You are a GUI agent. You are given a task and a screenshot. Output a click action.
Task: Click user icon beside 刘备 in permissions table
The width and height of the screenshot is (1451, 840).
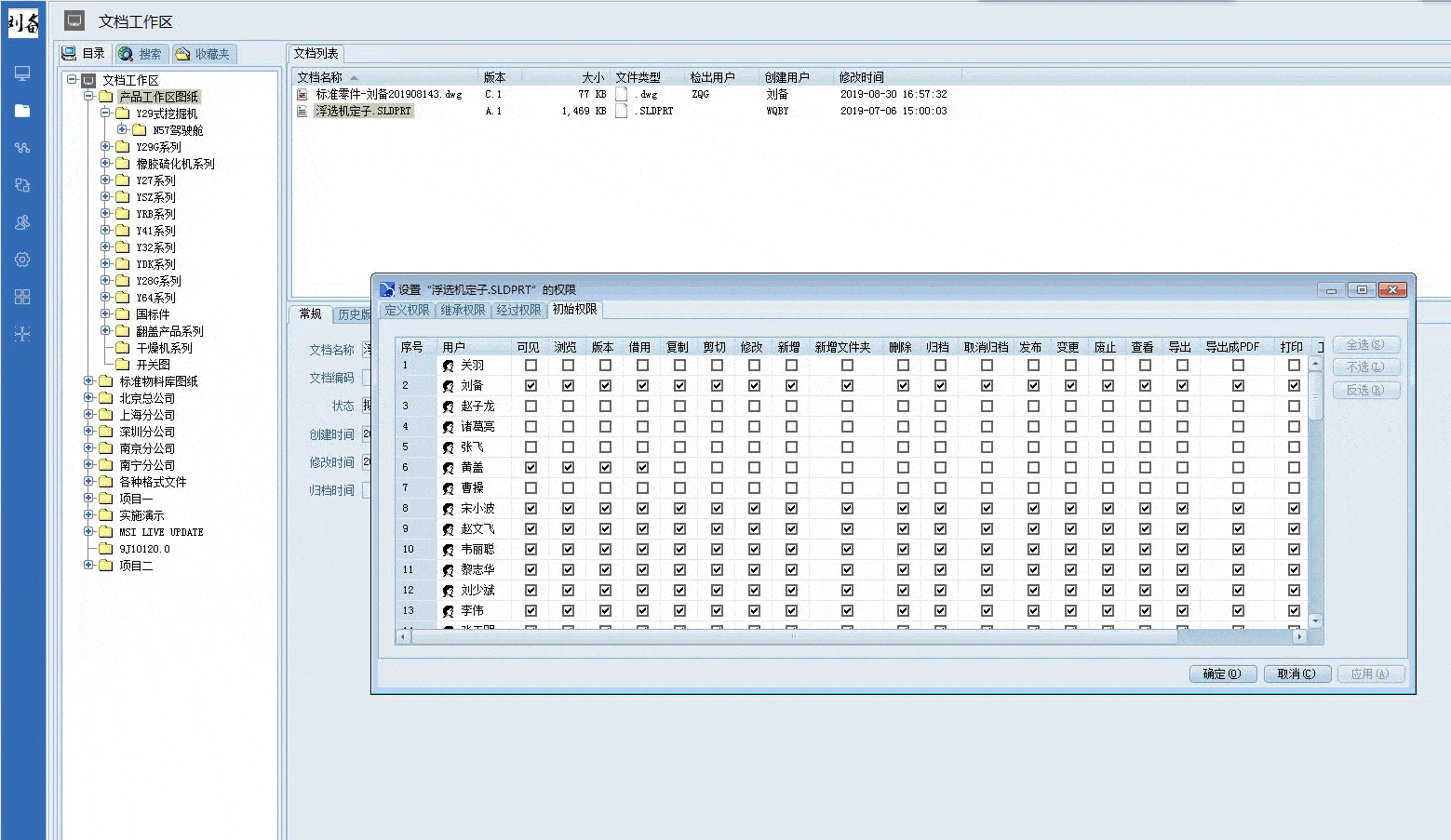(449, 386)
